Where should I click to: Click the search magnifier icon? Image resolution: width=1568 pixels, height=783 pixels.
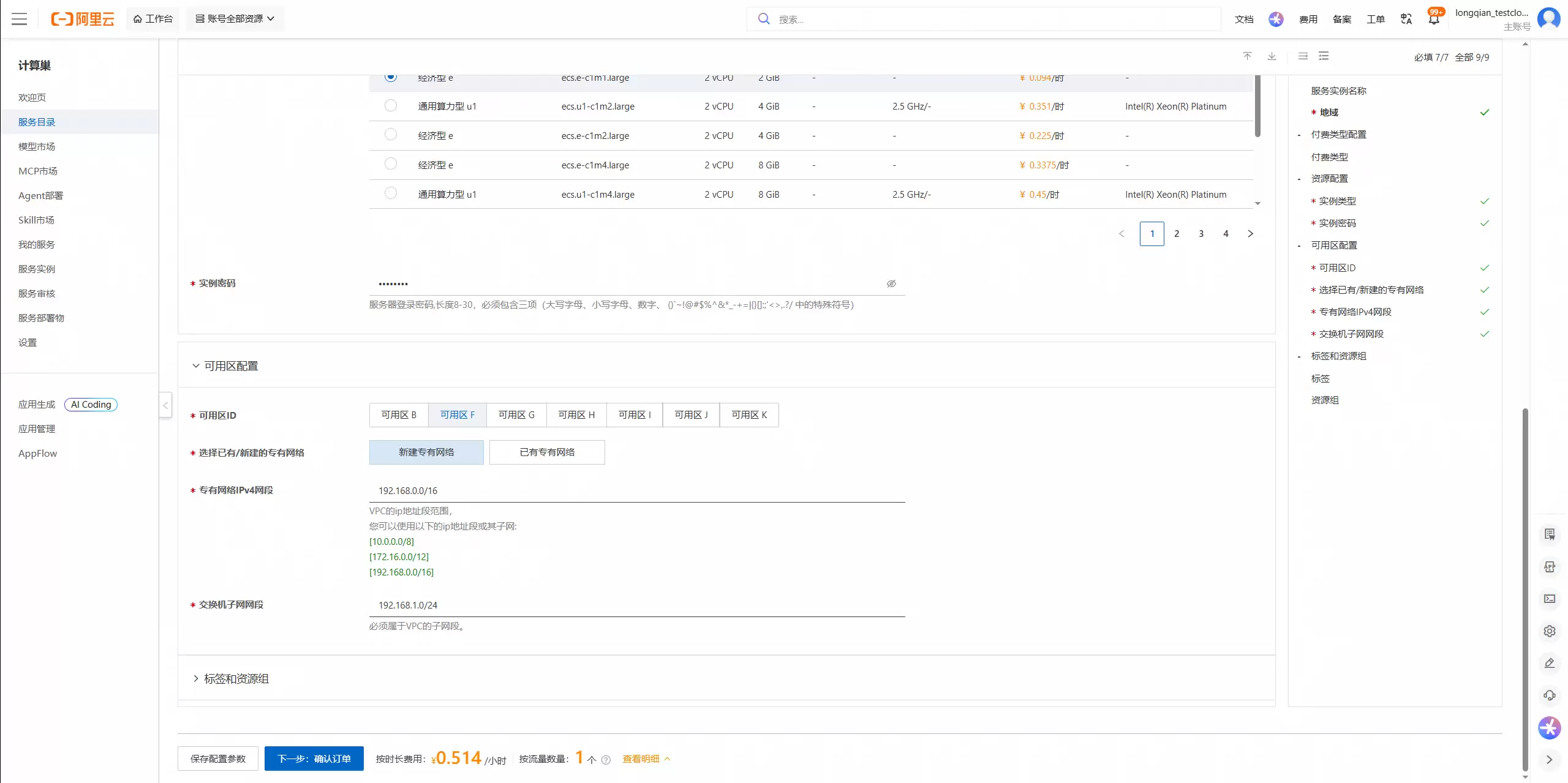[x=764, y=19]
